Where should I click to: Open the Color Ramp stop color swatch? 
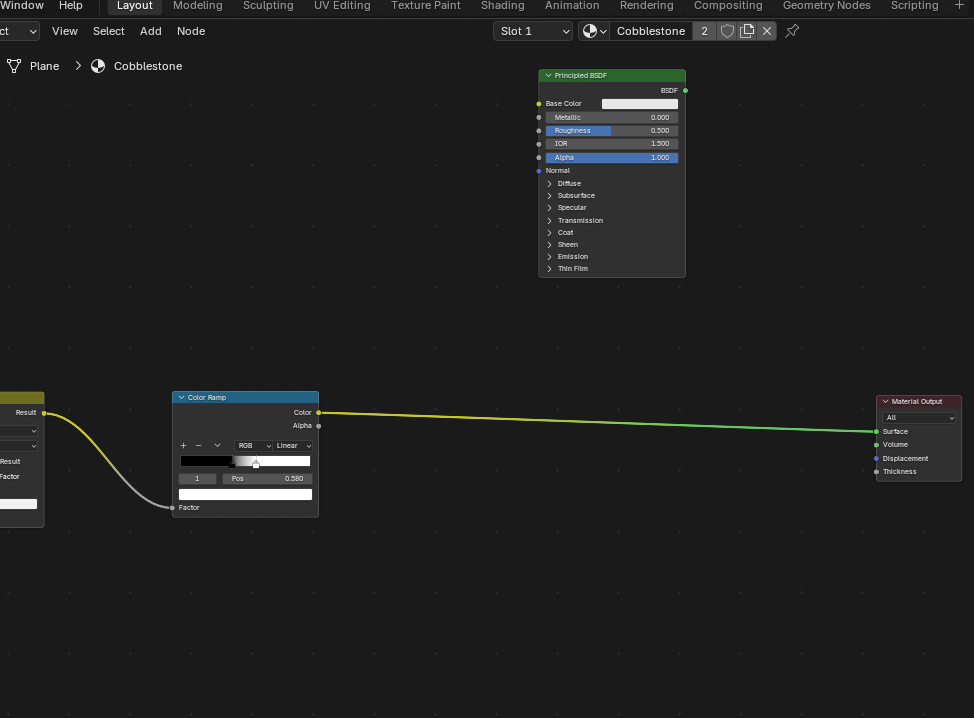click(x=245, y=494)
